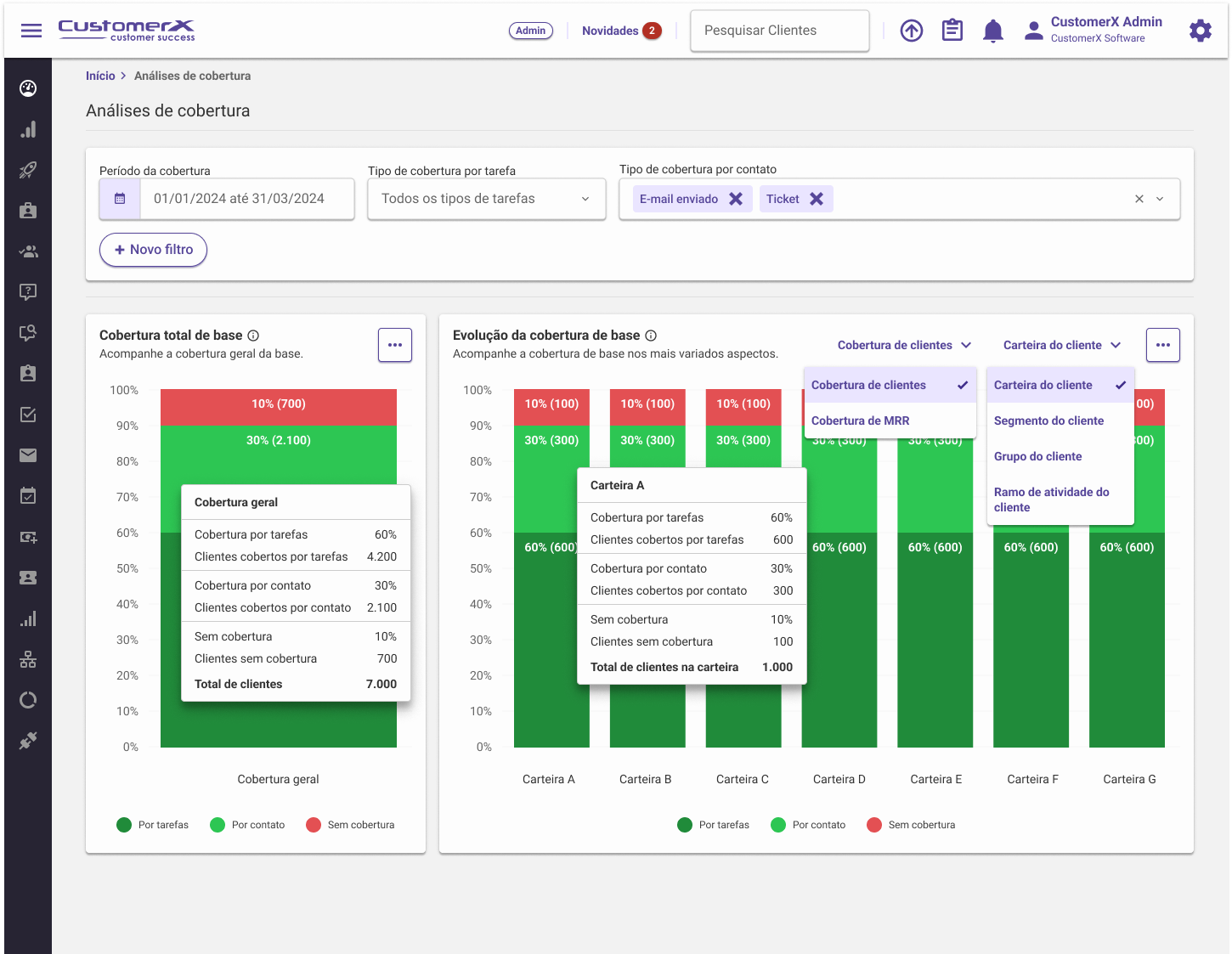Go to Início breadcrumb link
This screenshot has width=1232, height=954.
coord(100,76)
